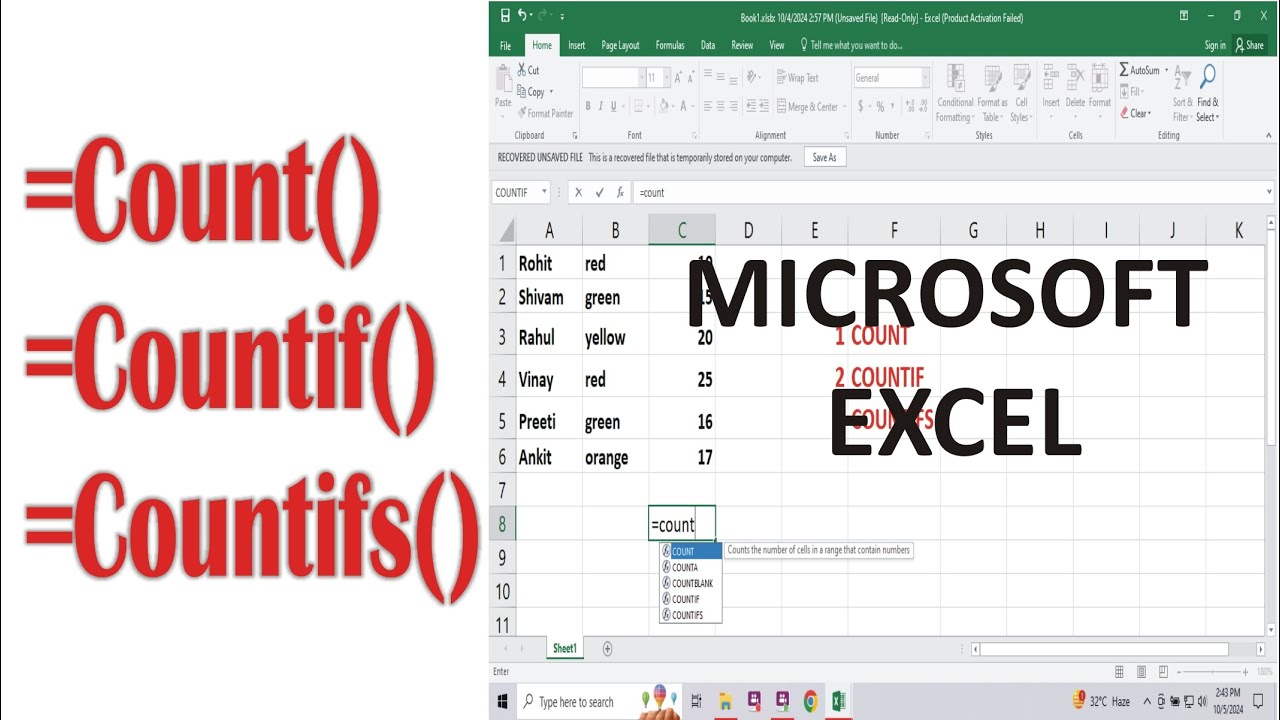Screen dimensions: 1280x720
Task: Click the Format as Table icon
Action: [992, 79]
